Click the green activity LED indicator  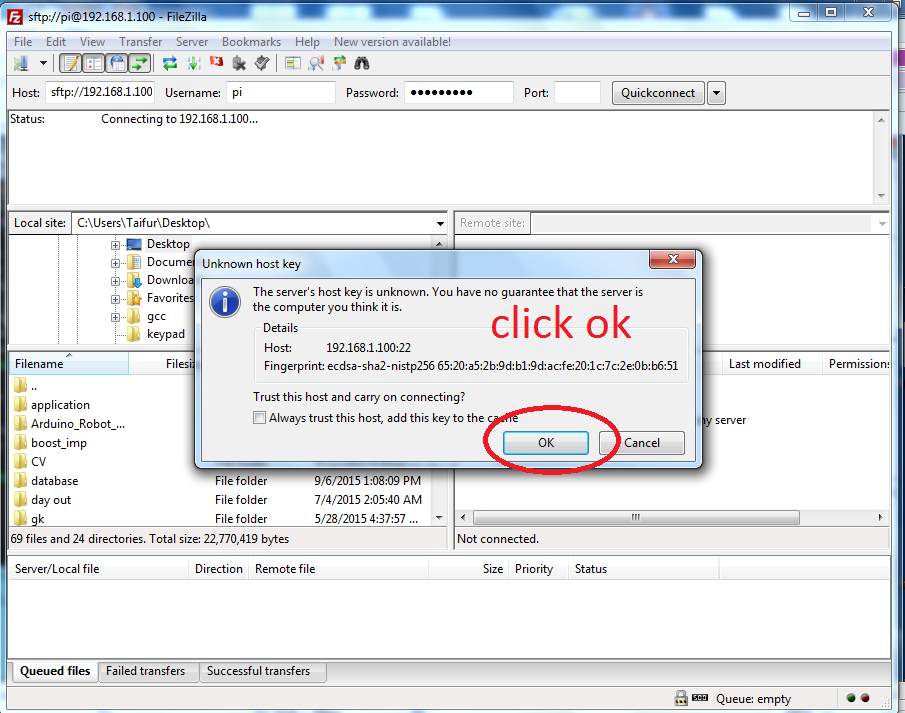click(851, 698)
